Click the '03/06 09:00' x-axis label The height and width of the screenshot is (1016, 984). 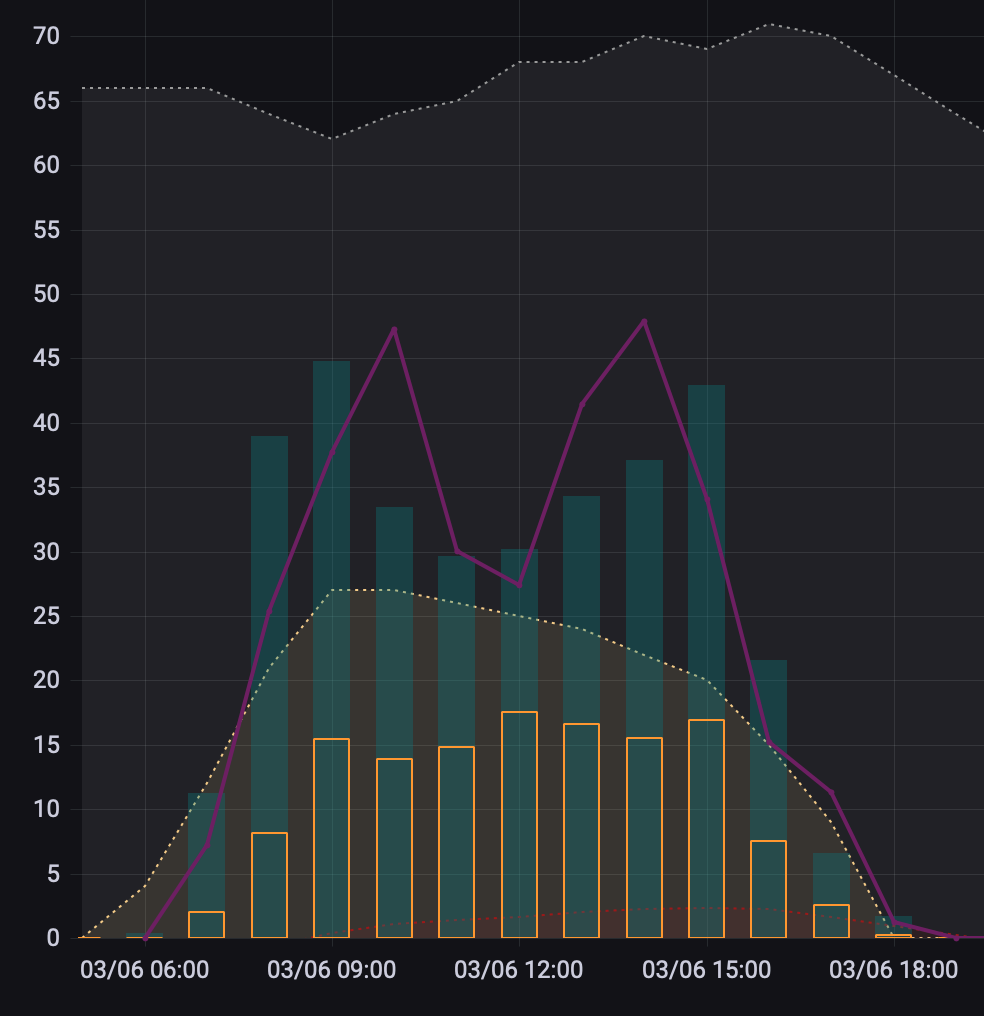pyautogui.click(x=332, y=970)
